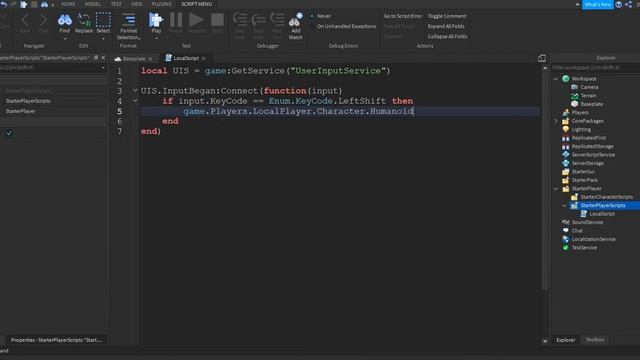Start the game with Play icon
Viewport: 640px width, 360px height.
pos(156,20)
